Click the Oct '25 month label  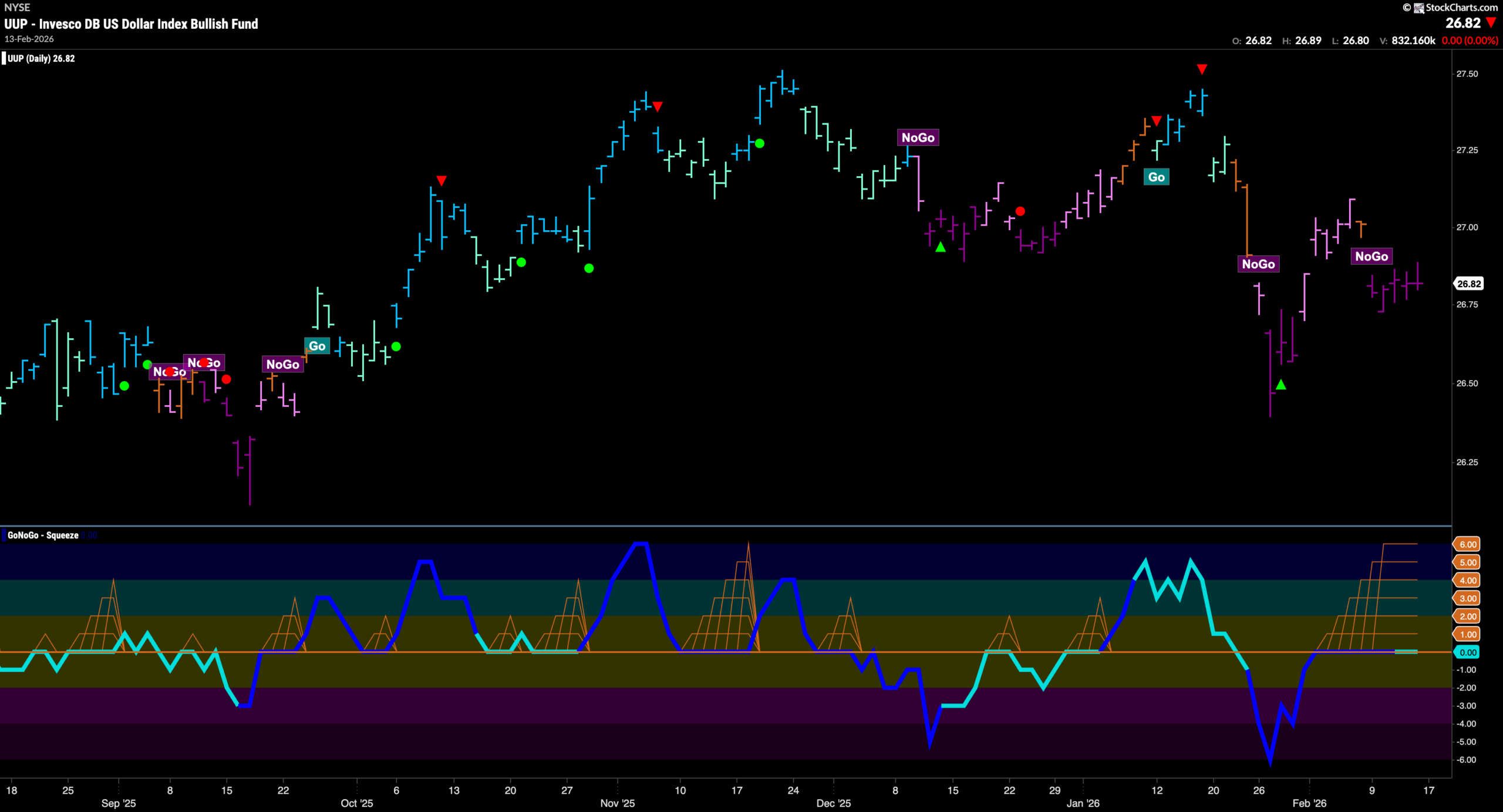(x=357, y=803)
